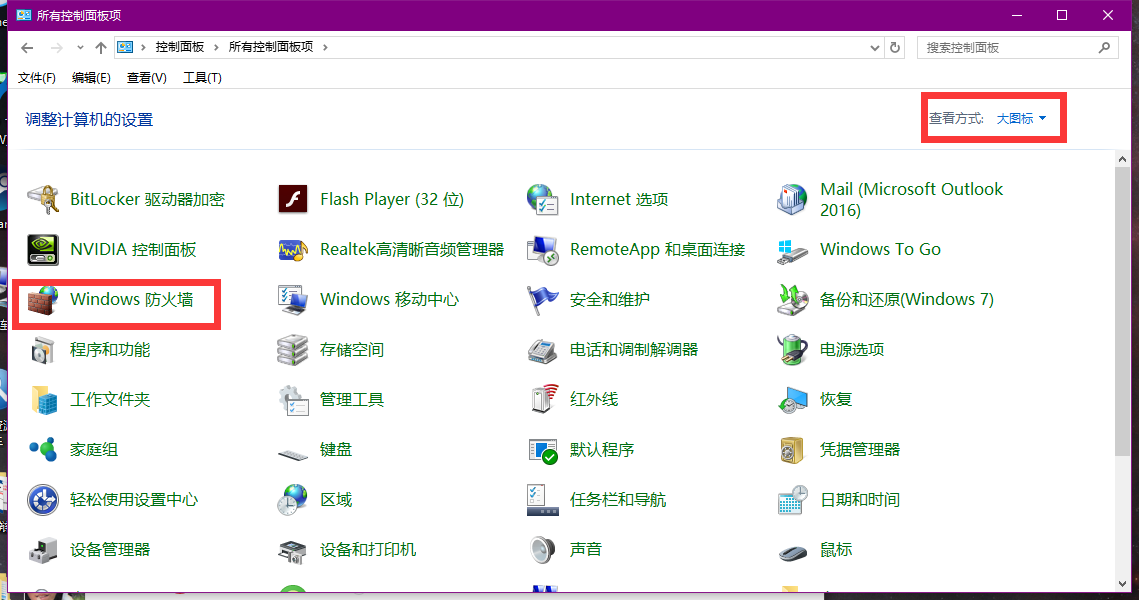Open recent locations dropdown next to forward
Viewport: 1139px width, 600px height.
(80, 48)
